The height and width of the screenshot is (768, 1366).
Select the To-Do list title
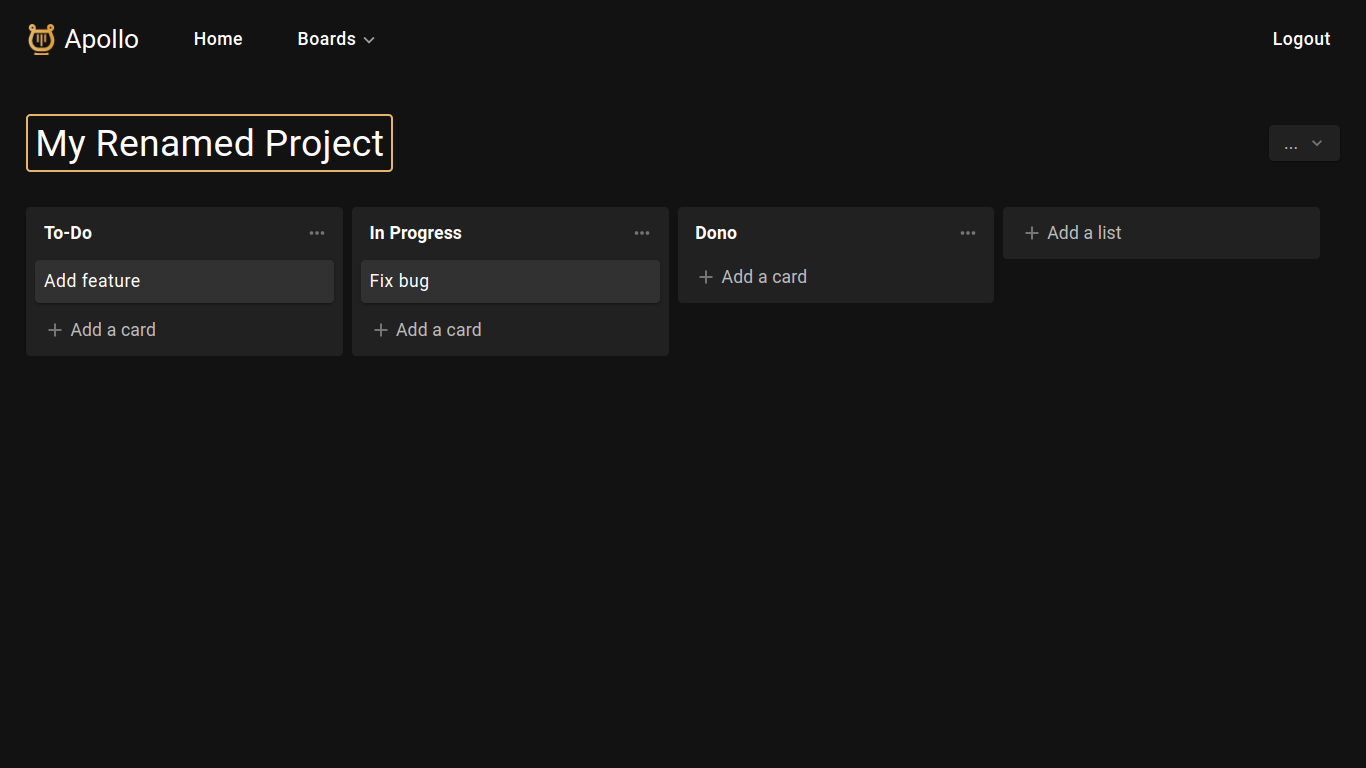68,233
